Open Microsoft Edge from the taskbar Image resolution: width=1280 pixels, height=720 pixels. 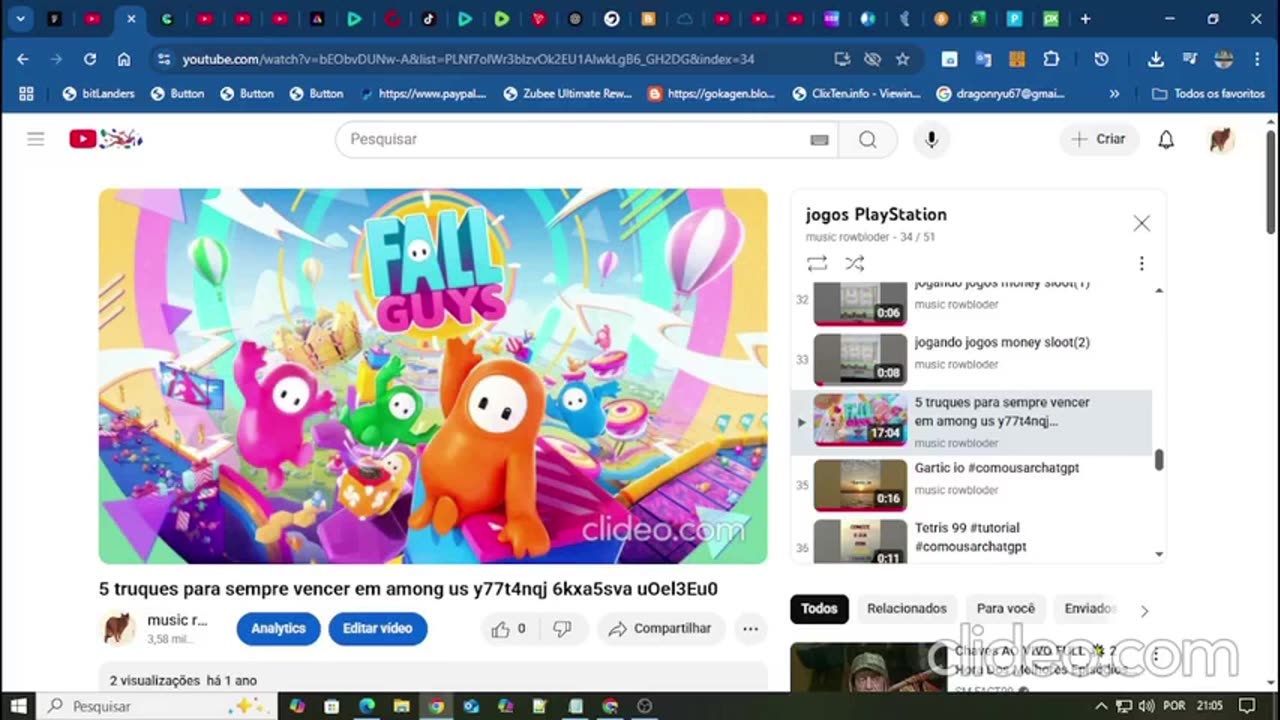367,706
